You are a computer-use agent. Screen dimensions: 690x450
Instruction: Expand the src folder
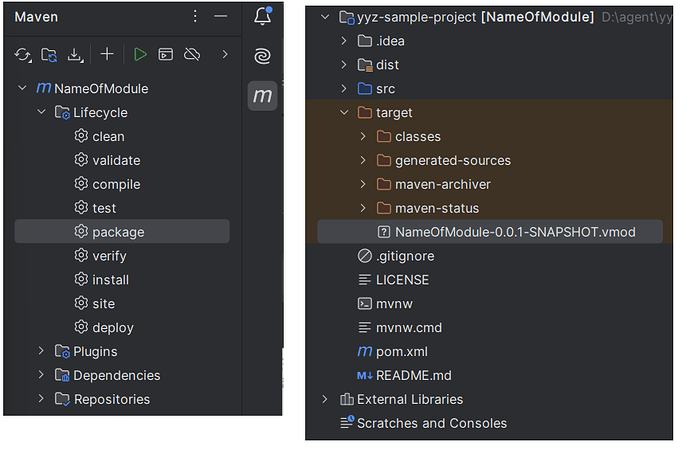(344, 88)
